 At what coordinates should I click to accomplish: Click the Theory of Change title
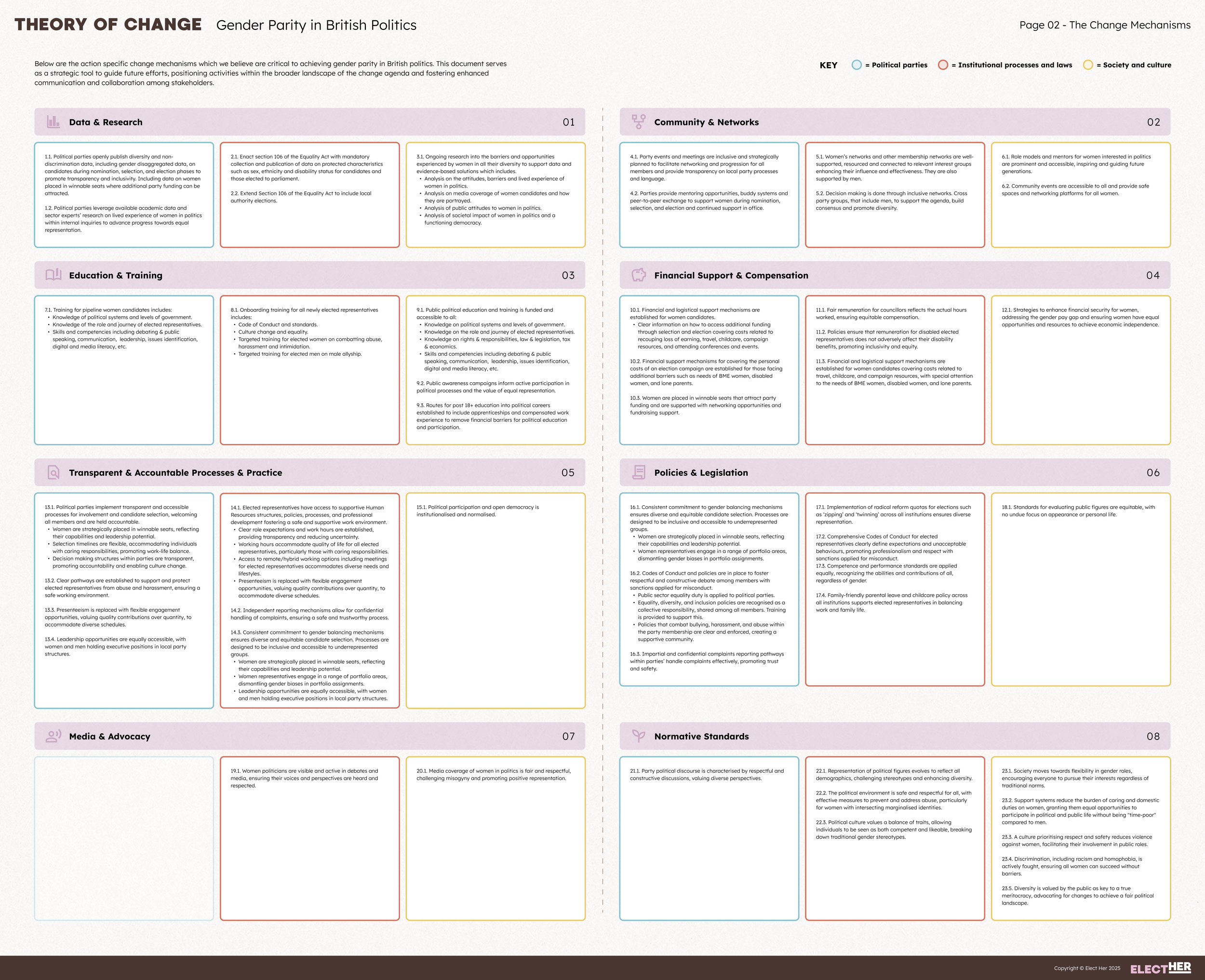tap(108, 25)
